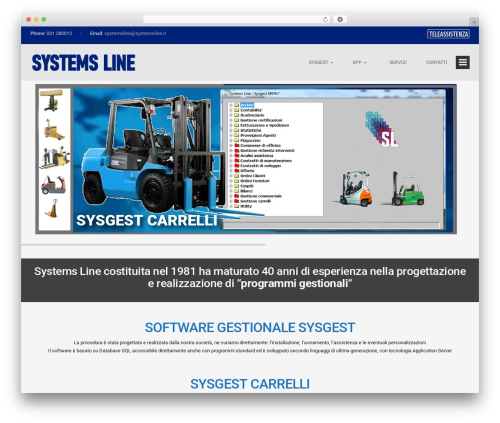Viewport: 500px width, 423px height.
Task: Select Cespiti tree item
Action: click(247, 186)
